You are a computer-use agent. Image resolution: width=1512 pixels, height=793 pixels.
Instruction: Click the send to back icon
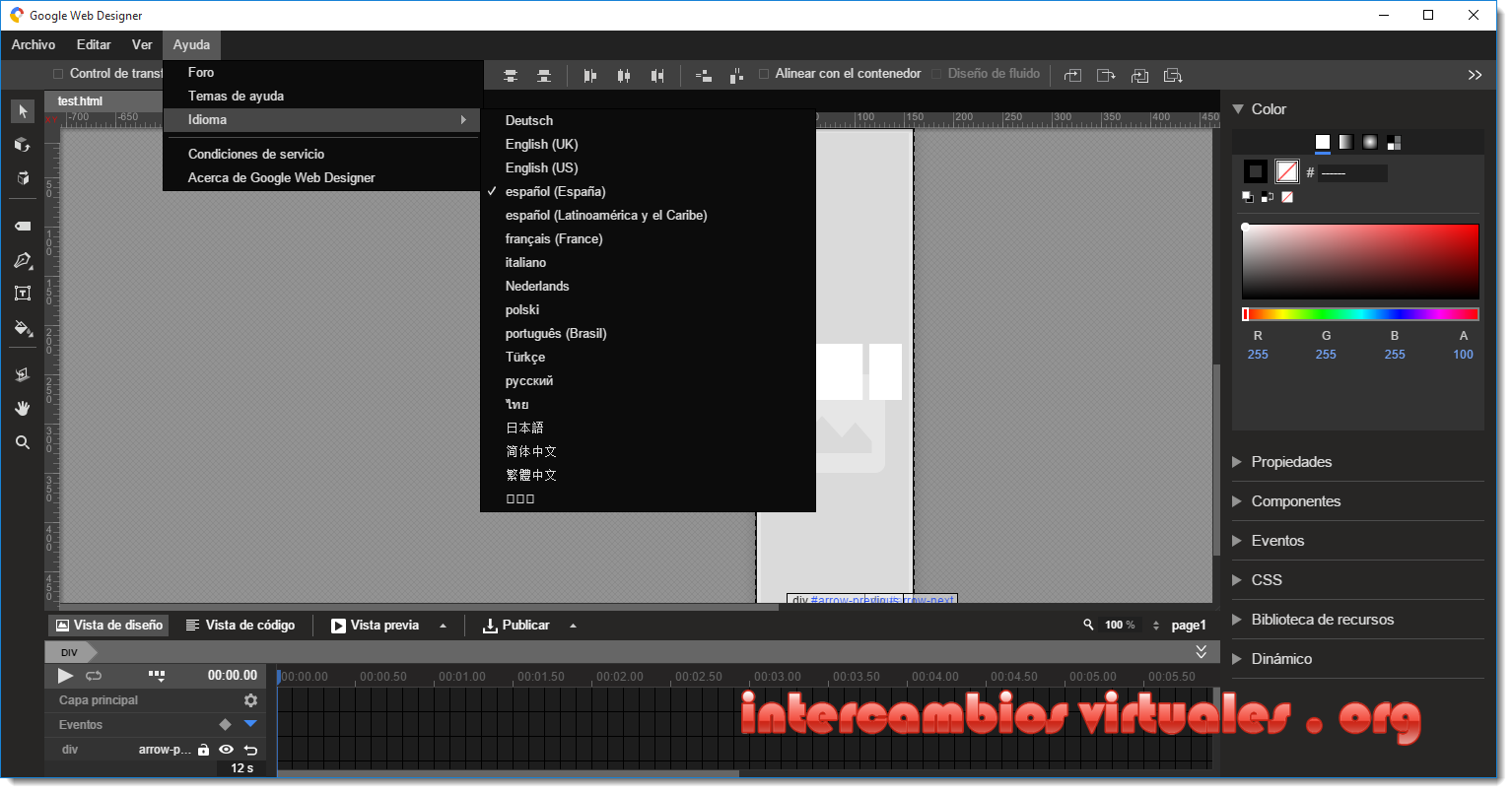click(1173, 76)
